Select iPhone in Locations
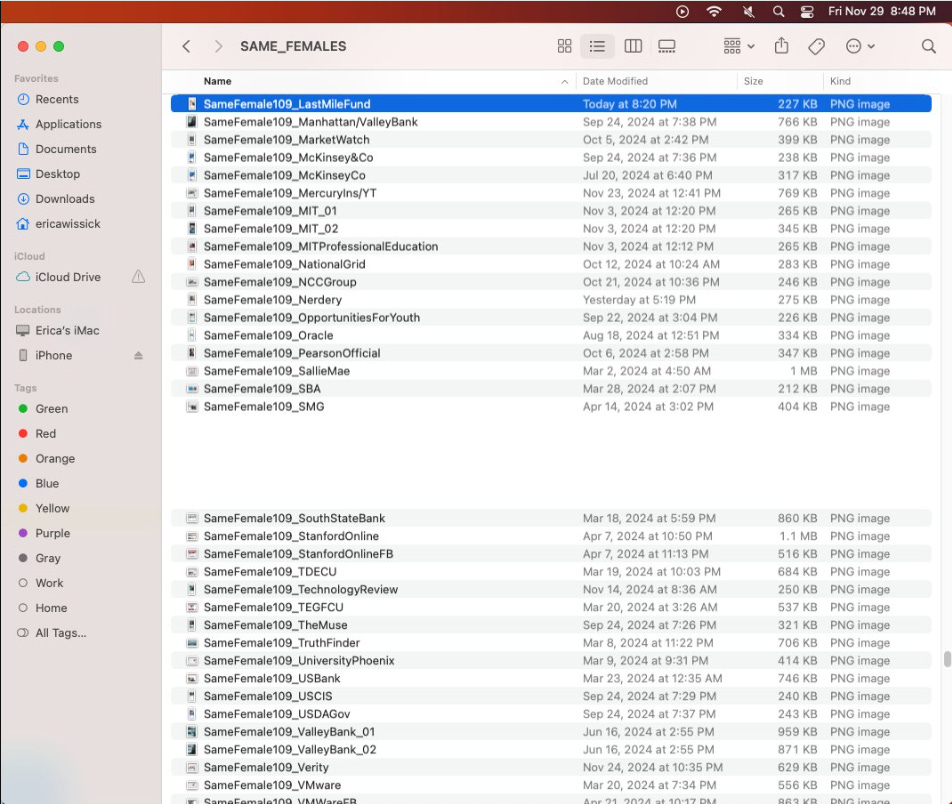 [x=53, y=355]
